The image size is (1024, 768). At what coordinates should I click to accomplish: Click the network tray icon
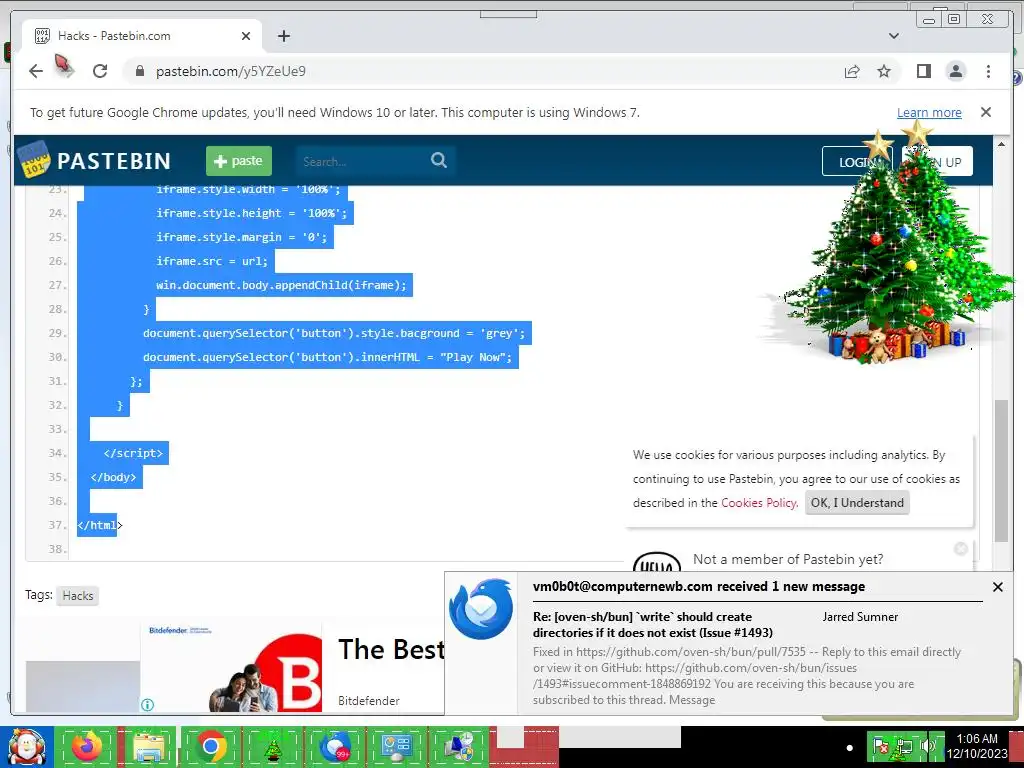coord(904,746)
